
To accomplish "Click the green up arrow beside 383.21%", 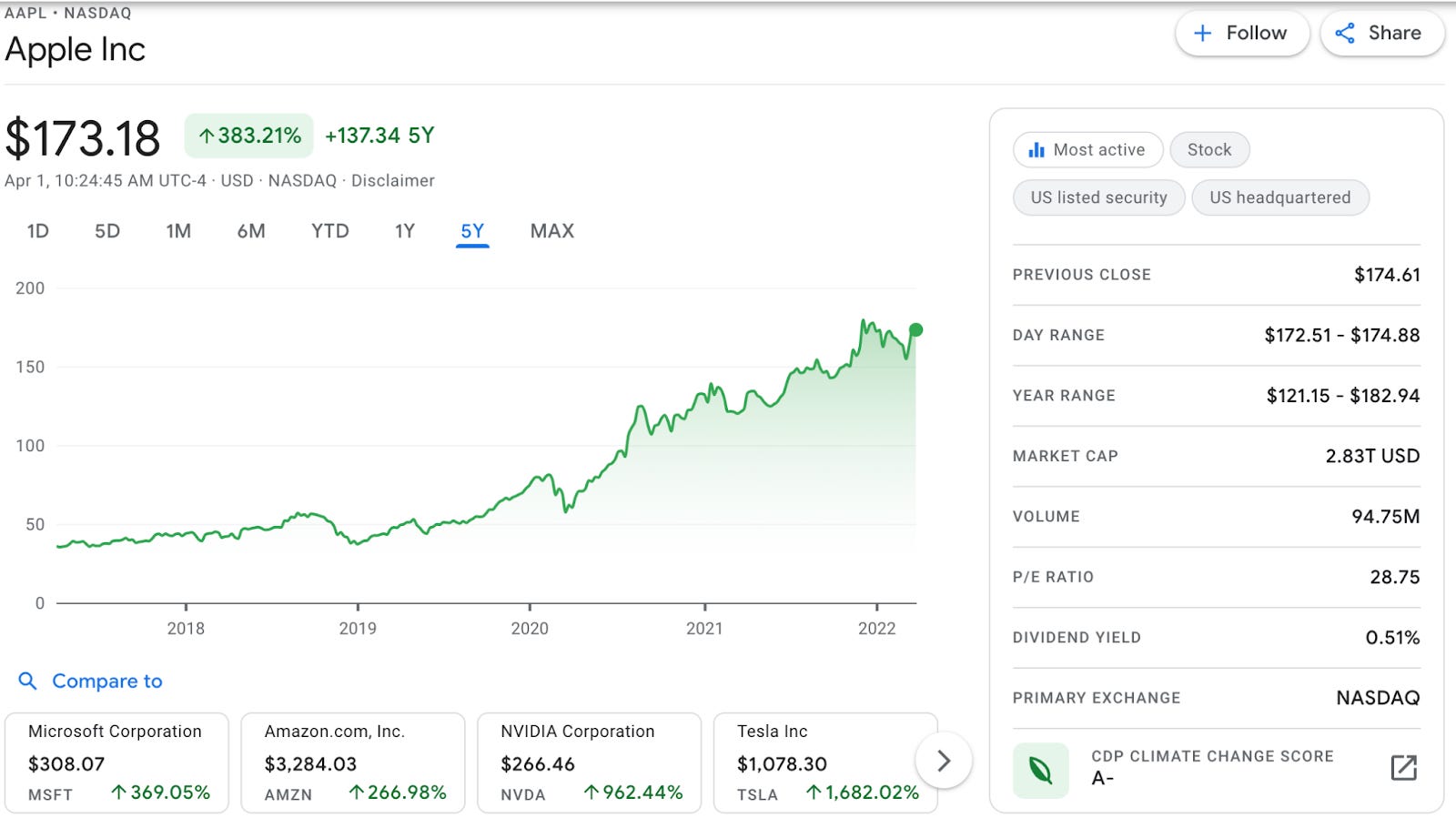I will (207, 136).
